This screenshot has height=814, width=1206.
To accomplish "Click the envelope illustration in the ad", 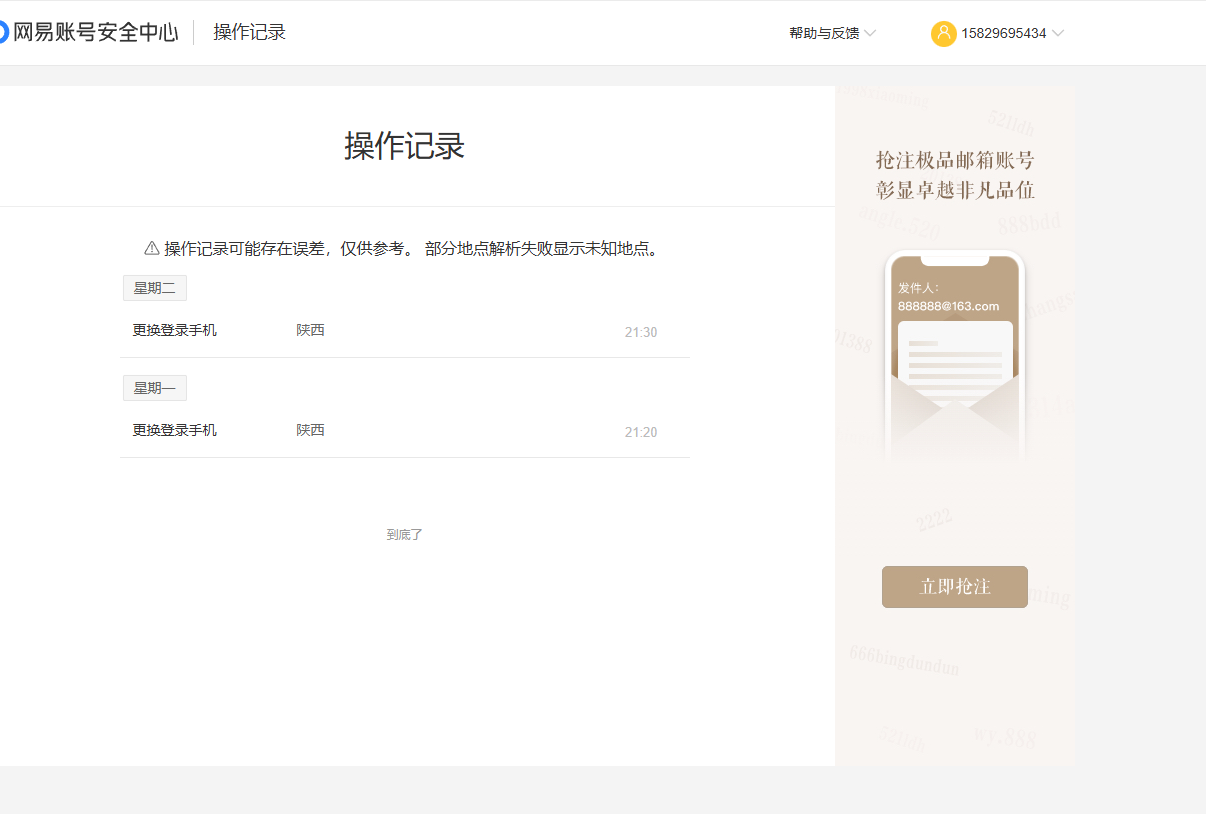I will point(955,400).
